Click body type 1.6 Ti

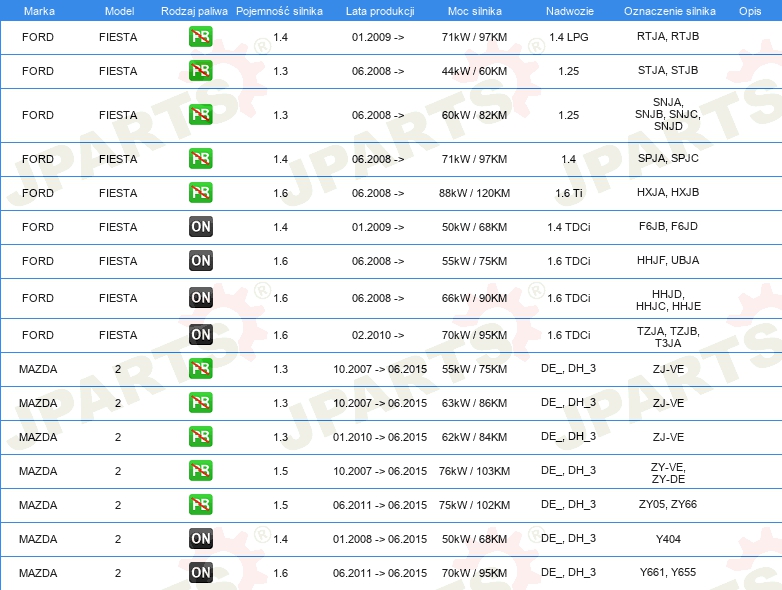click(x=569, y=193)
